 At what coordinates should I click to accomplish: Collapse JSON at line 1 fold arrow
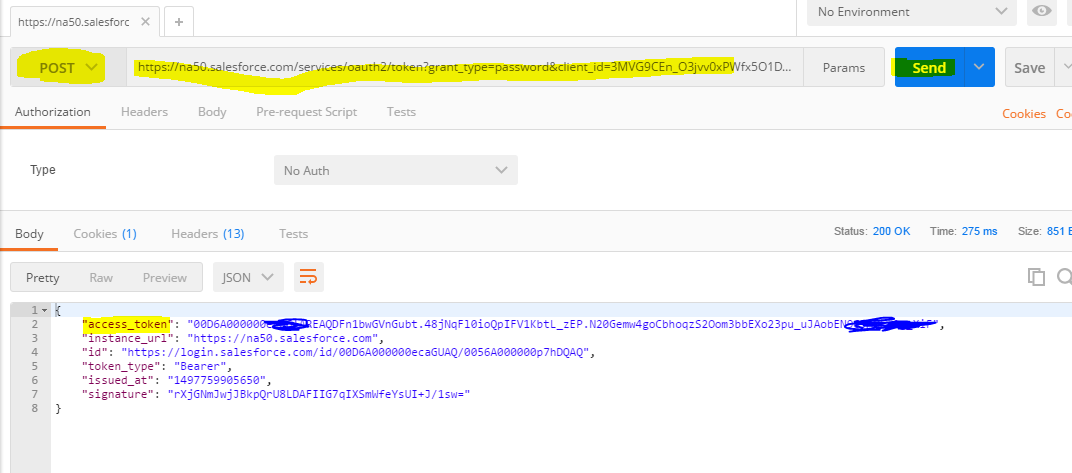click(x=44, y=310)
